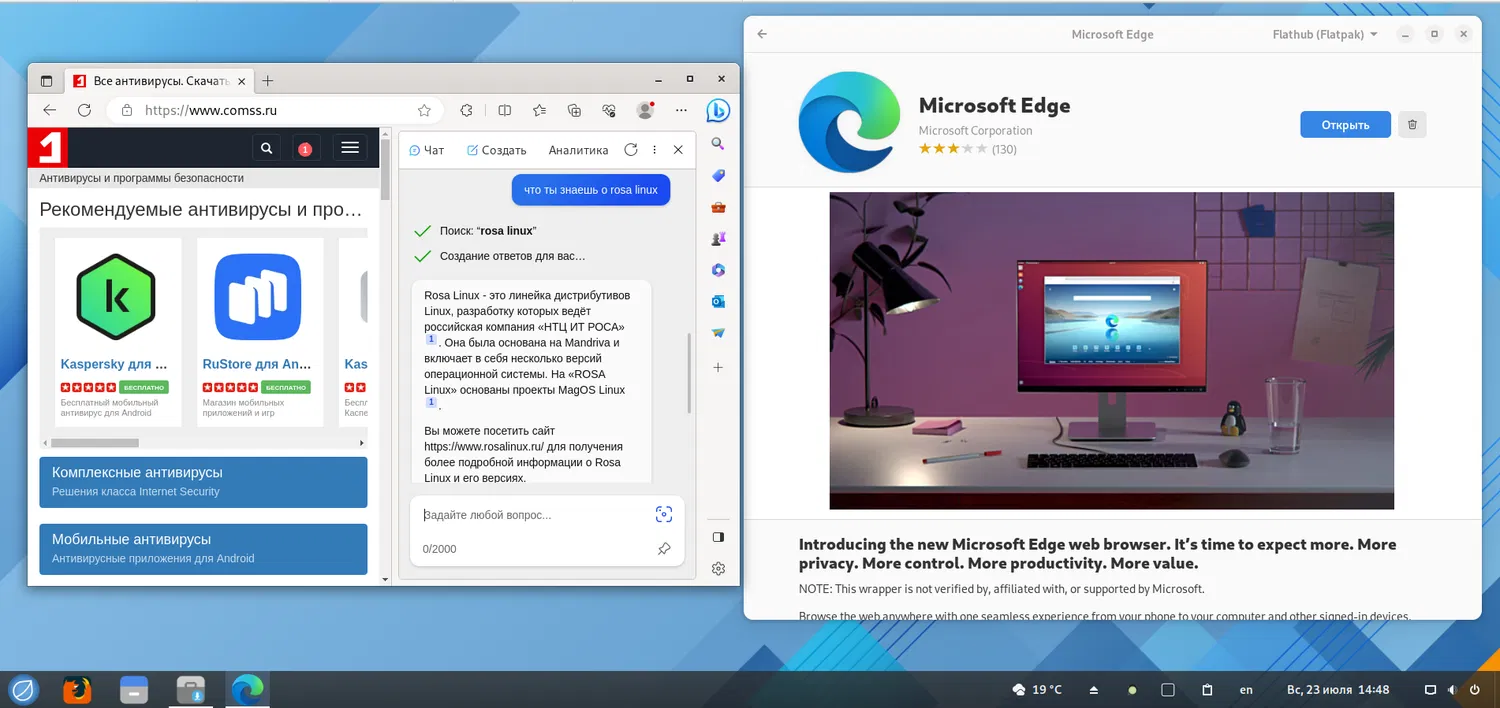1500x708 pixels.
Task: Open Games chess icon in Edge sidebar
Action: pos(718,239)
